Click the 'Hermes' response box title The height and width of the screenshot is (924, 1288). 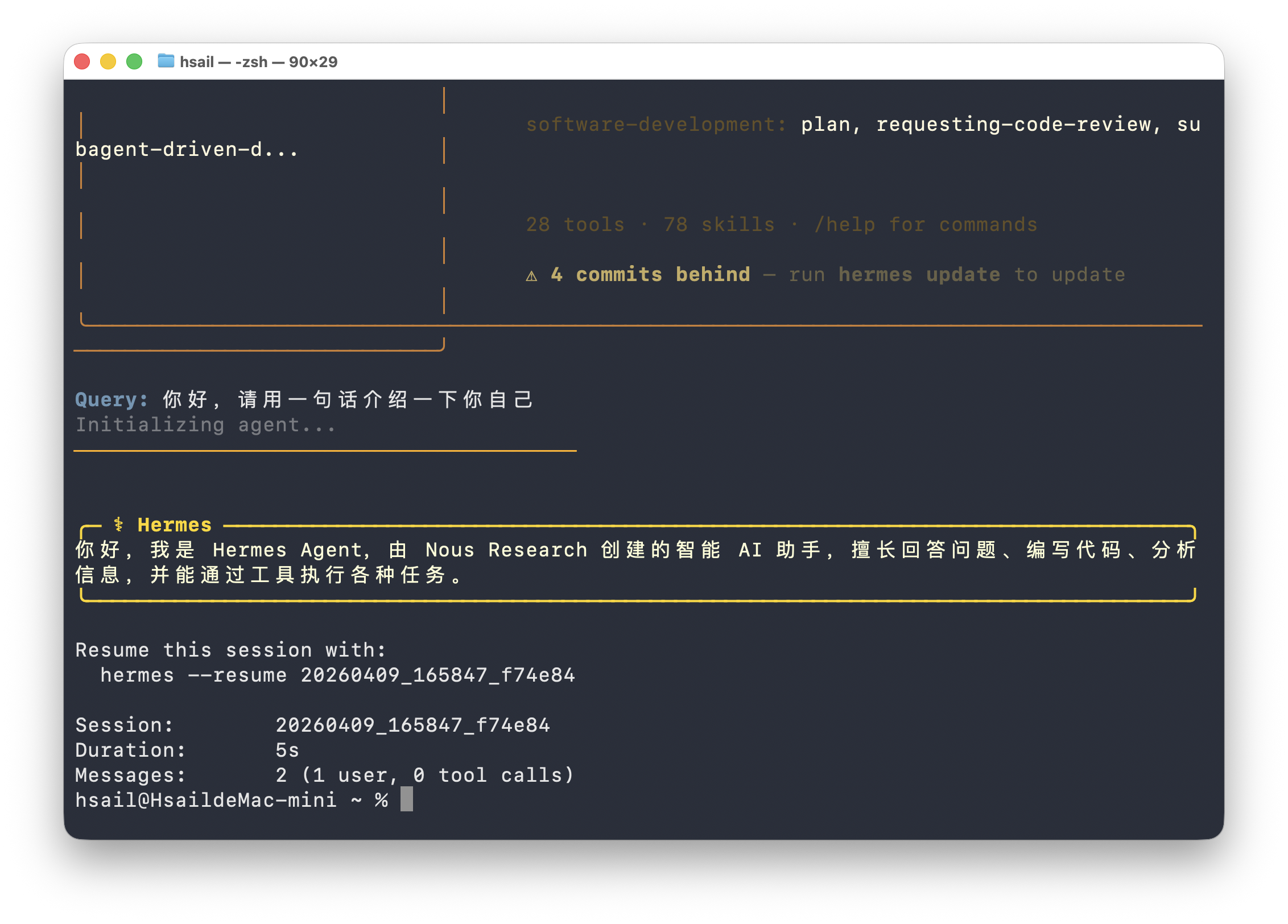(175, 525)
